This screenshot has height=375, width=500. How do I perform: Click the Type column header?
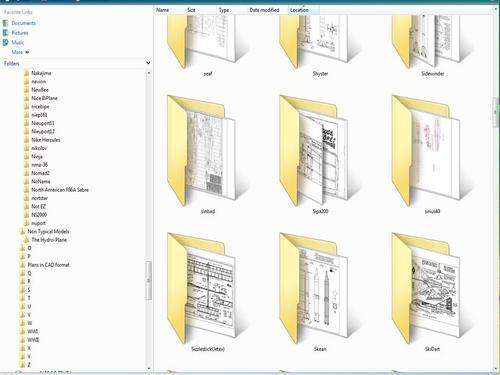pyautogui.click(x=224, y=10)
